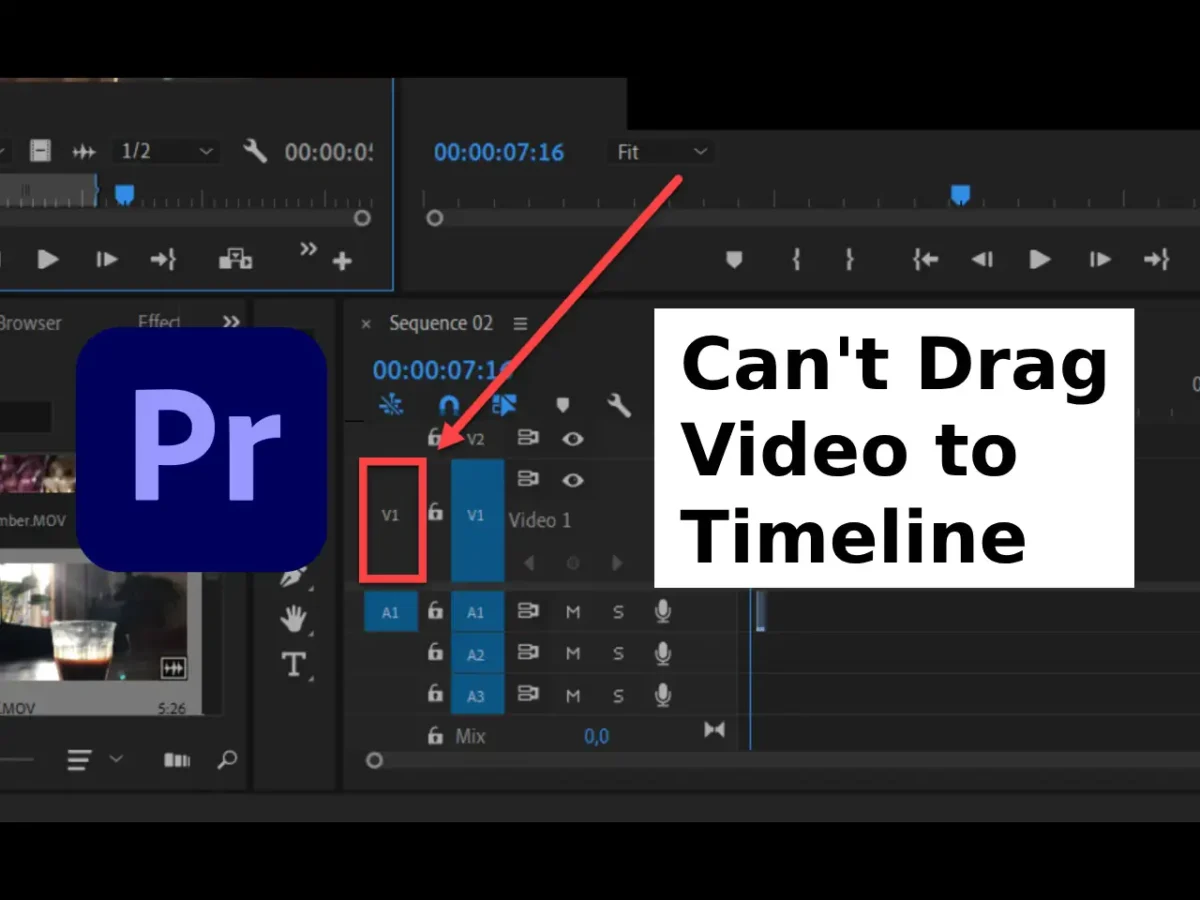Toggle lock on track A2
This screenshot has height=900, width=1200.
tap(435, 652)
